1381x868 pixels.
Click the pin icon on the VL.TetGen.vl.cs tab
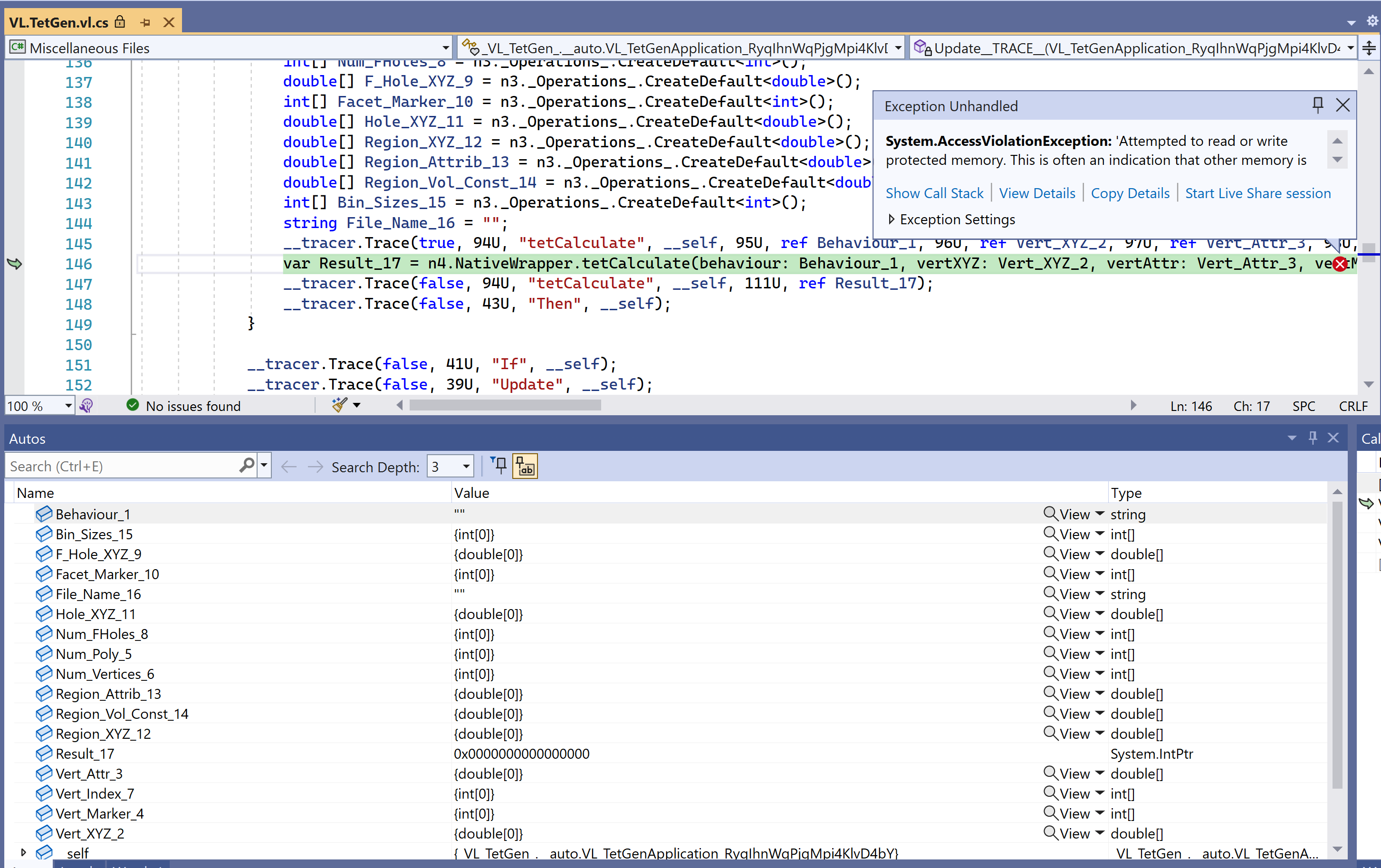(145, 22)
